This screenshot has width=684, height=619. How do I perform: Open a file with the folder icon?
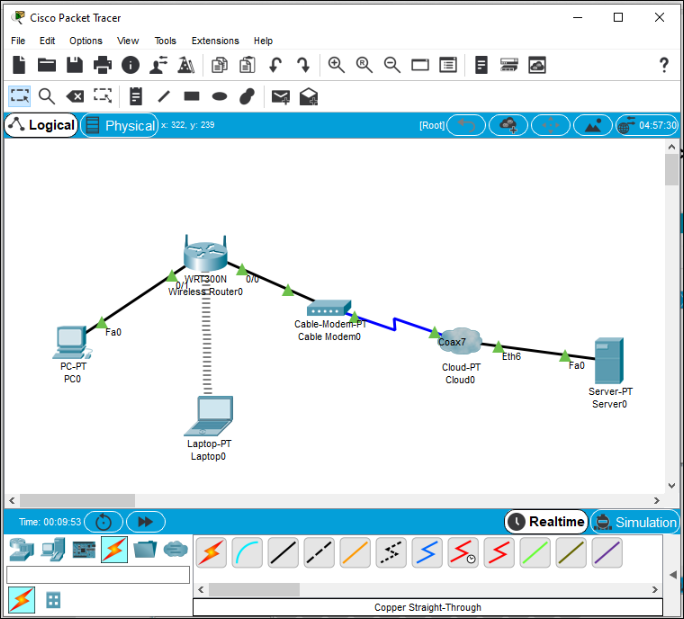coord(47,65)
